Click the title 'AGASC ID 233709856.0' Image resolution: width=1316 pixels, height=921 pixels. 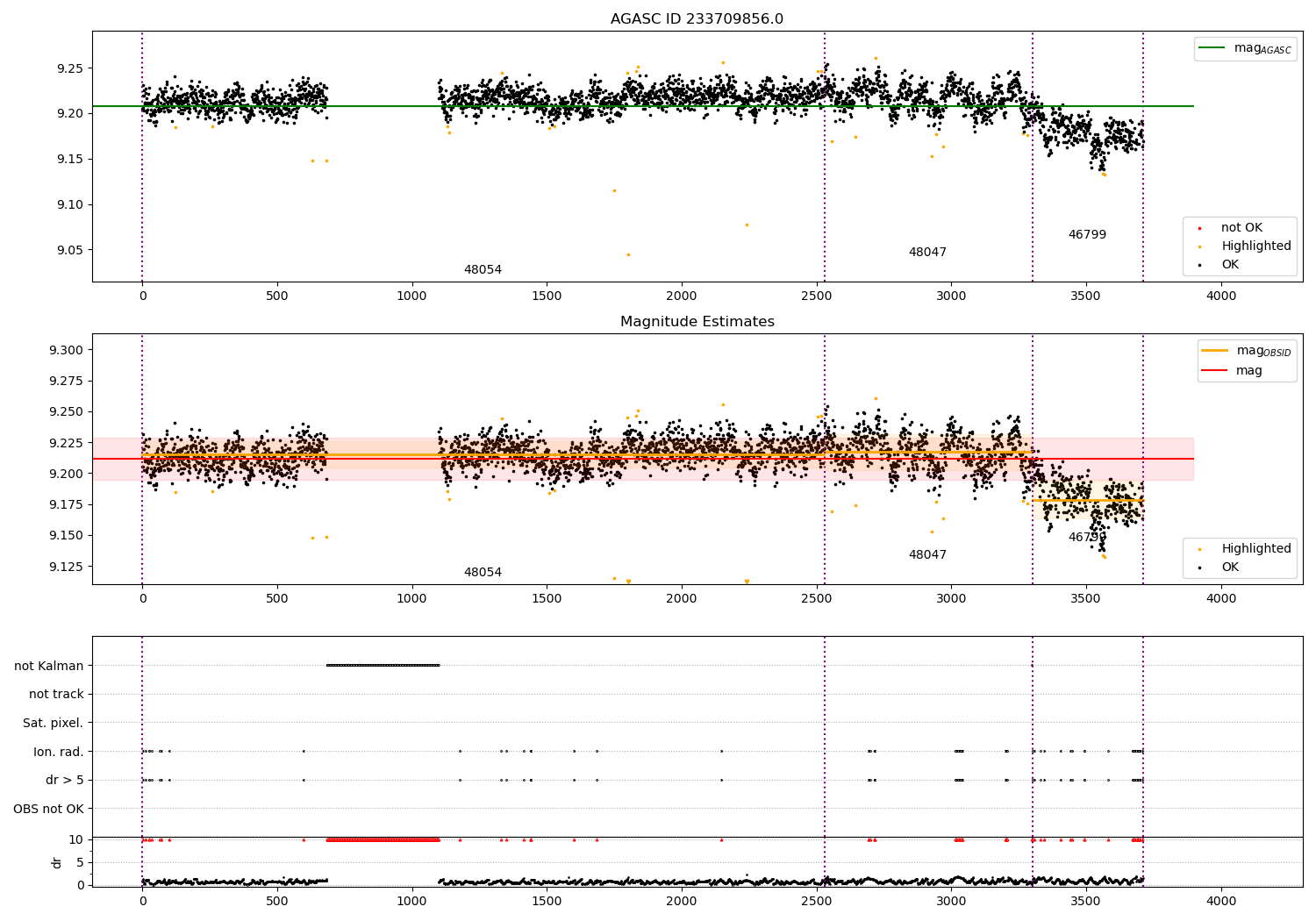coord(697,19)
